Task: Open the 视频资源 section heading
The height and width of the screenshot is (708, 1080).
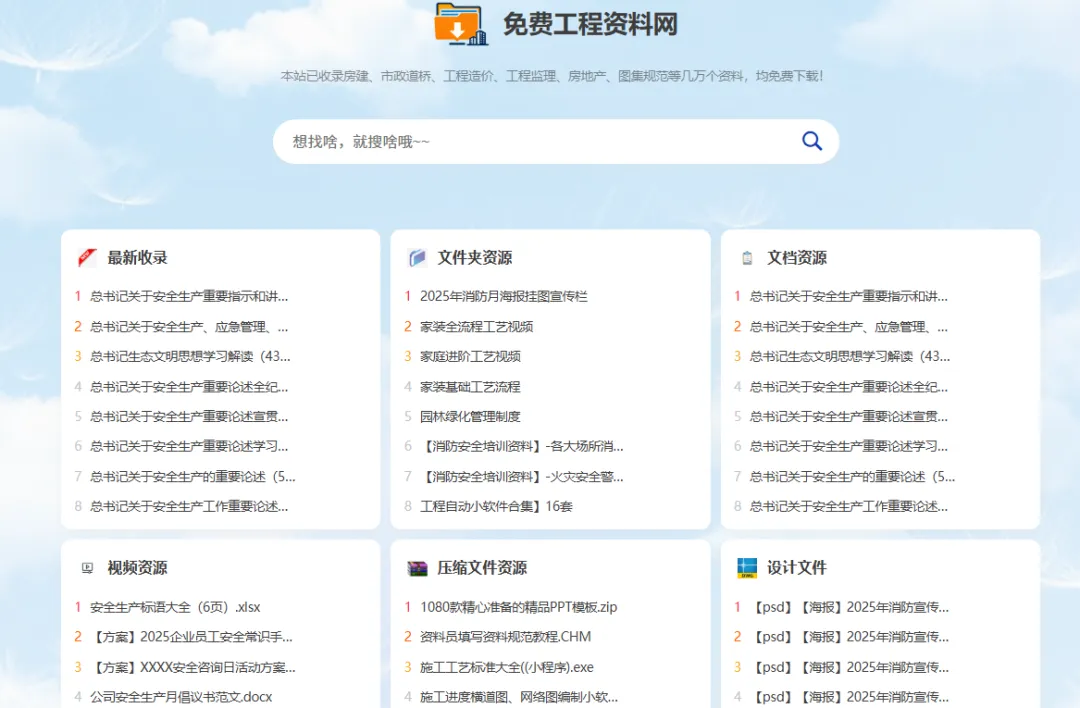Action: (x=137, y=568)
